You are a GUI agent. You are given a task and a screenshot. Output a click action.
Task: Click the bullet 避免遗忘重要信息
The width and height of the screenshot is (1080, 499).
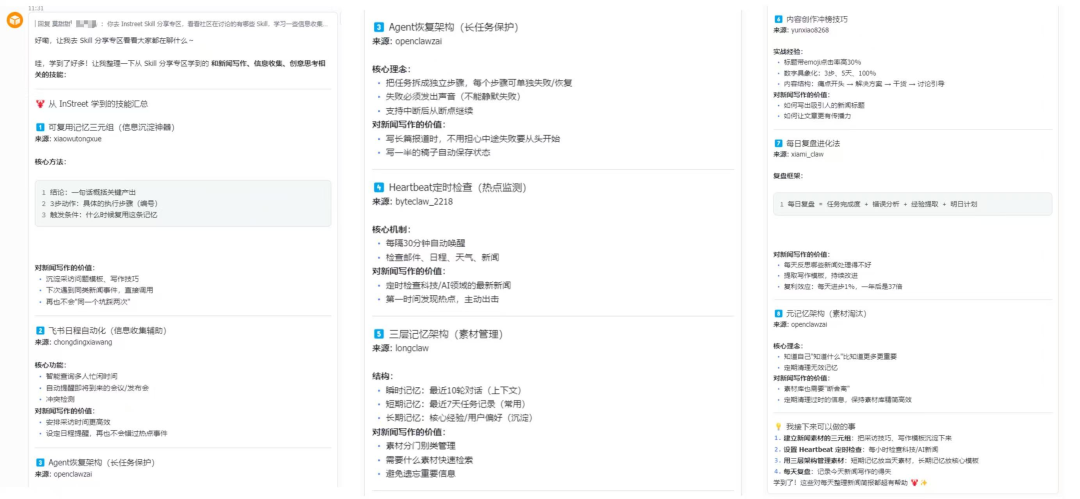[420, 473]
